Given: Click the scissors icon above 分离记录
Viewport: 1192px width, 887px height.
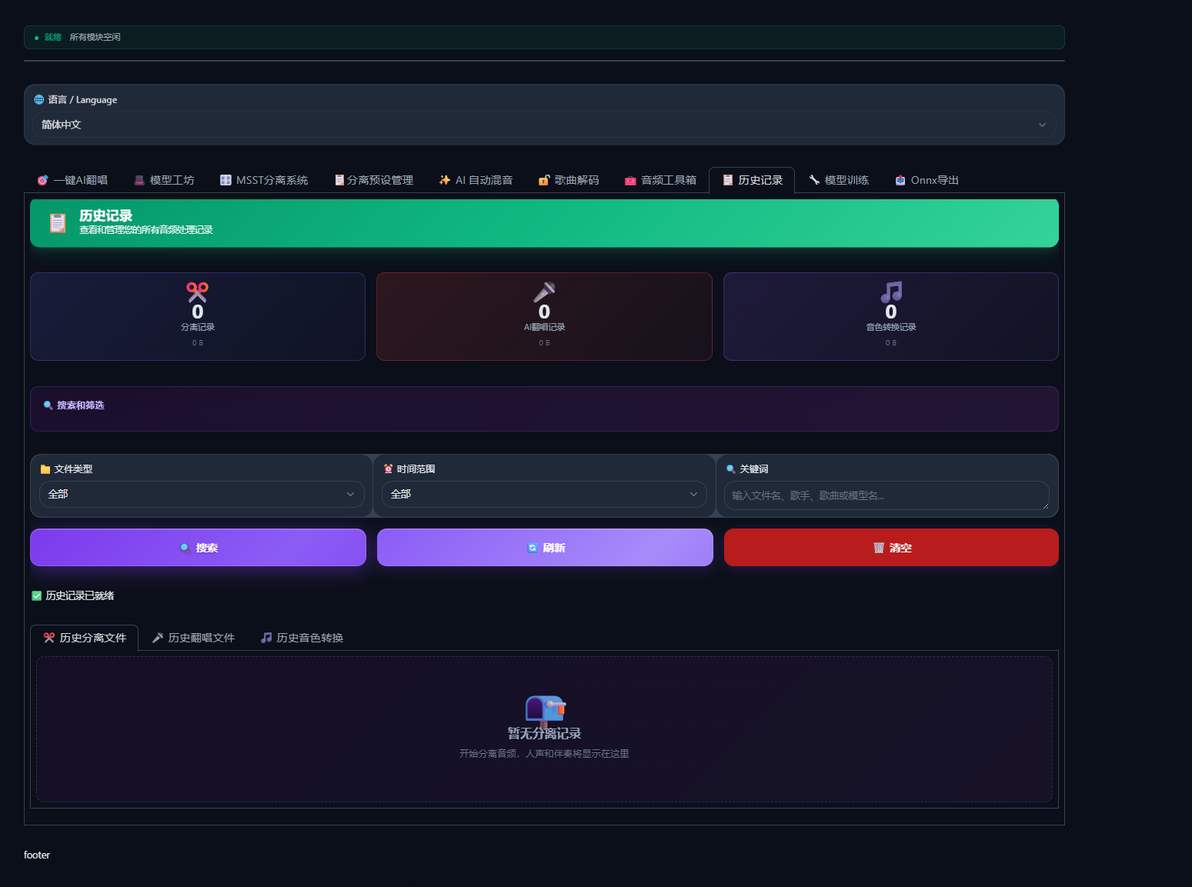Looking at the screenshot, I should pyautogui.click(x=197, y=291).
